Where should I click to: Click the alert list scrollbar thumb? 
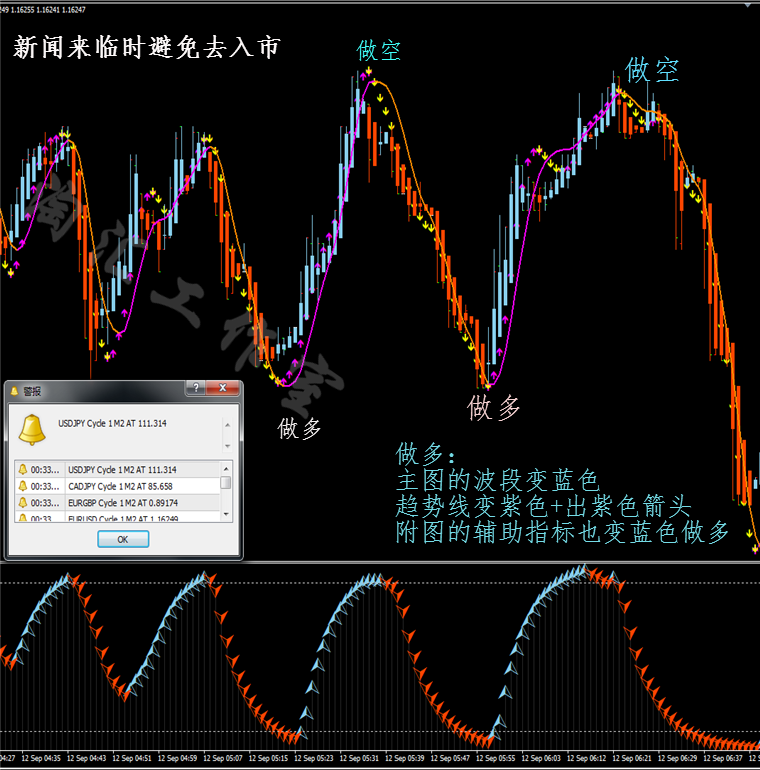point(226,483)
